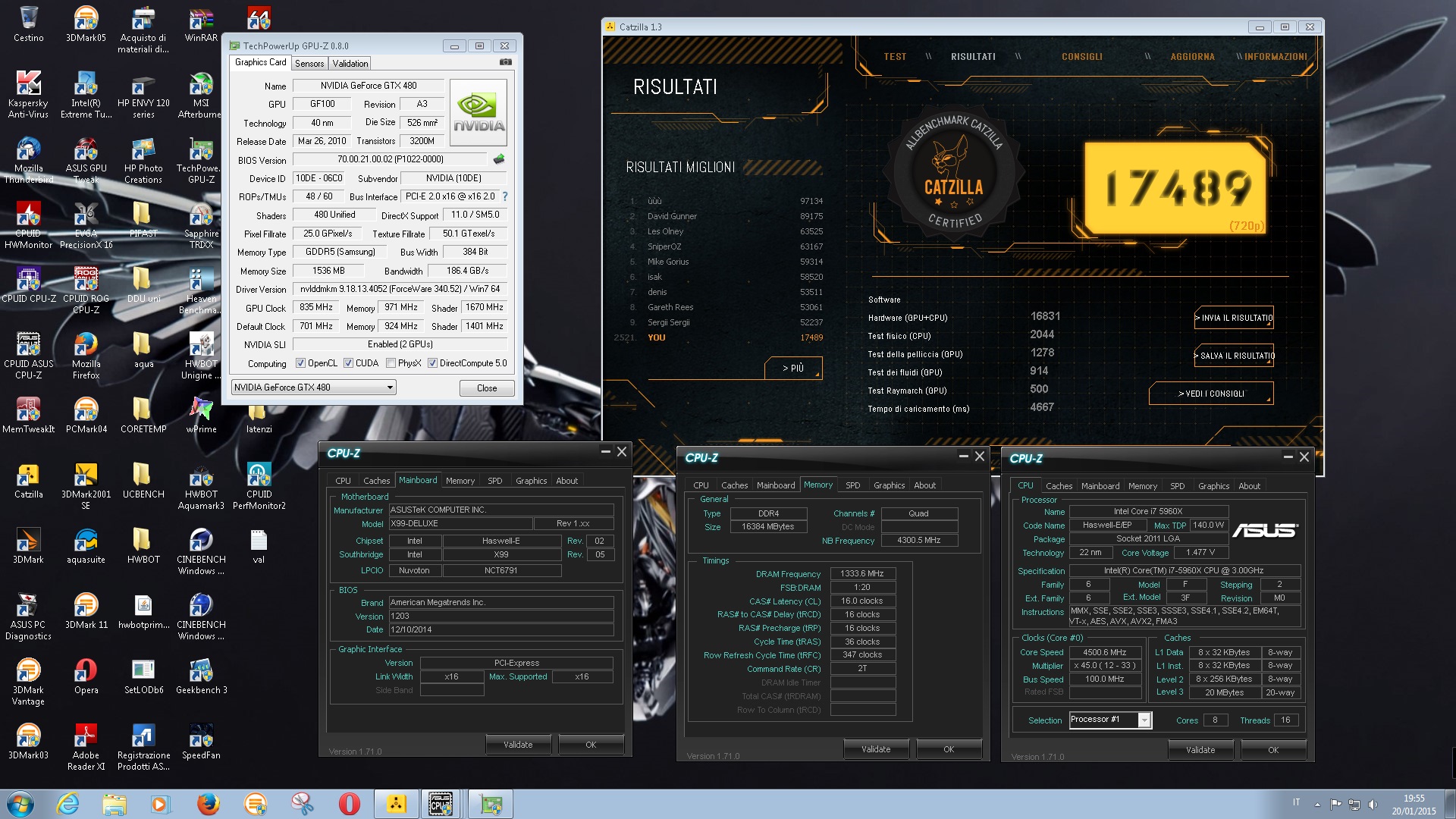Open the aquasuite desktop icon
Viewport: 1456px width, 819px height.
tap(86, 546)
